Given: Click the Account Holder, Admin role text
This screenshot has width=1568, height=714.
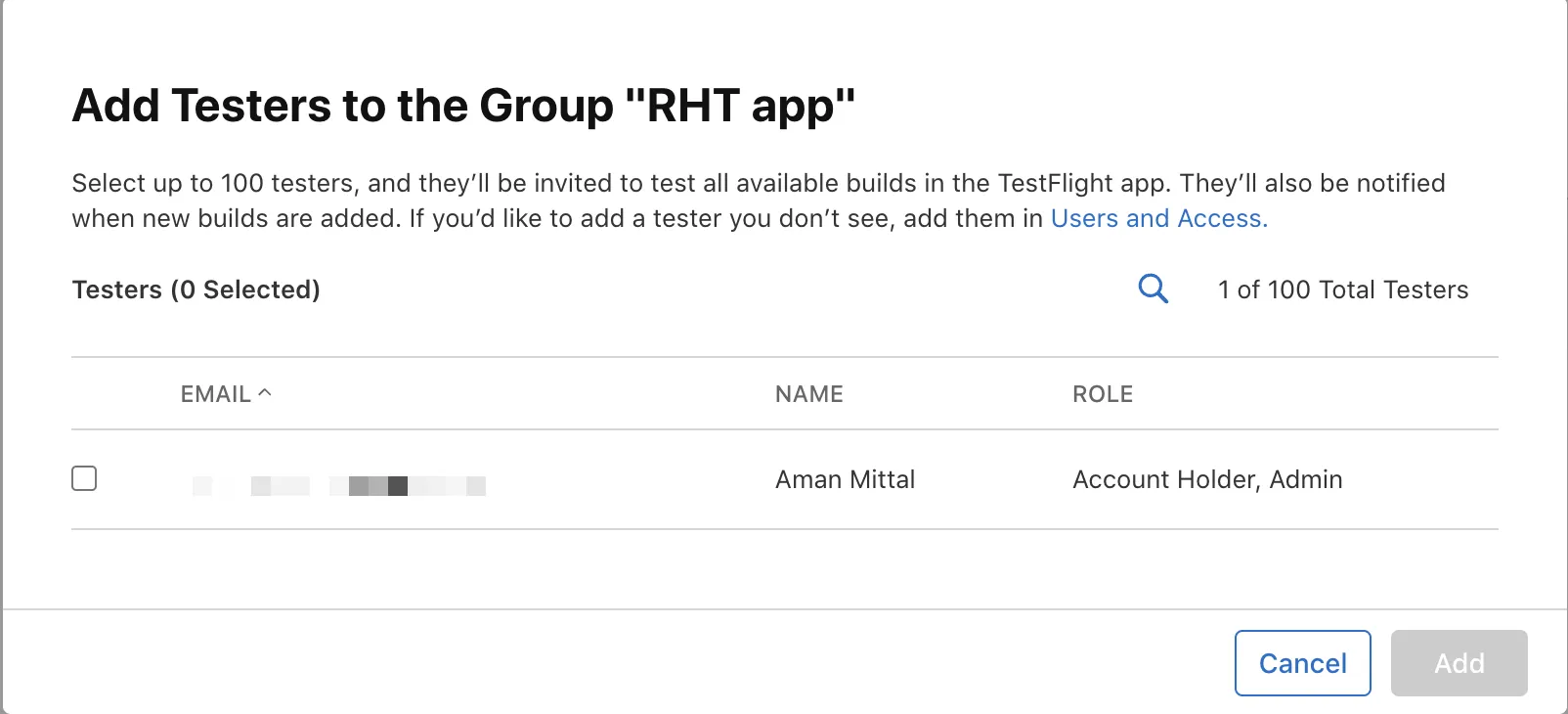Looking at the screenshot, I should click(x=1207, y=479).
